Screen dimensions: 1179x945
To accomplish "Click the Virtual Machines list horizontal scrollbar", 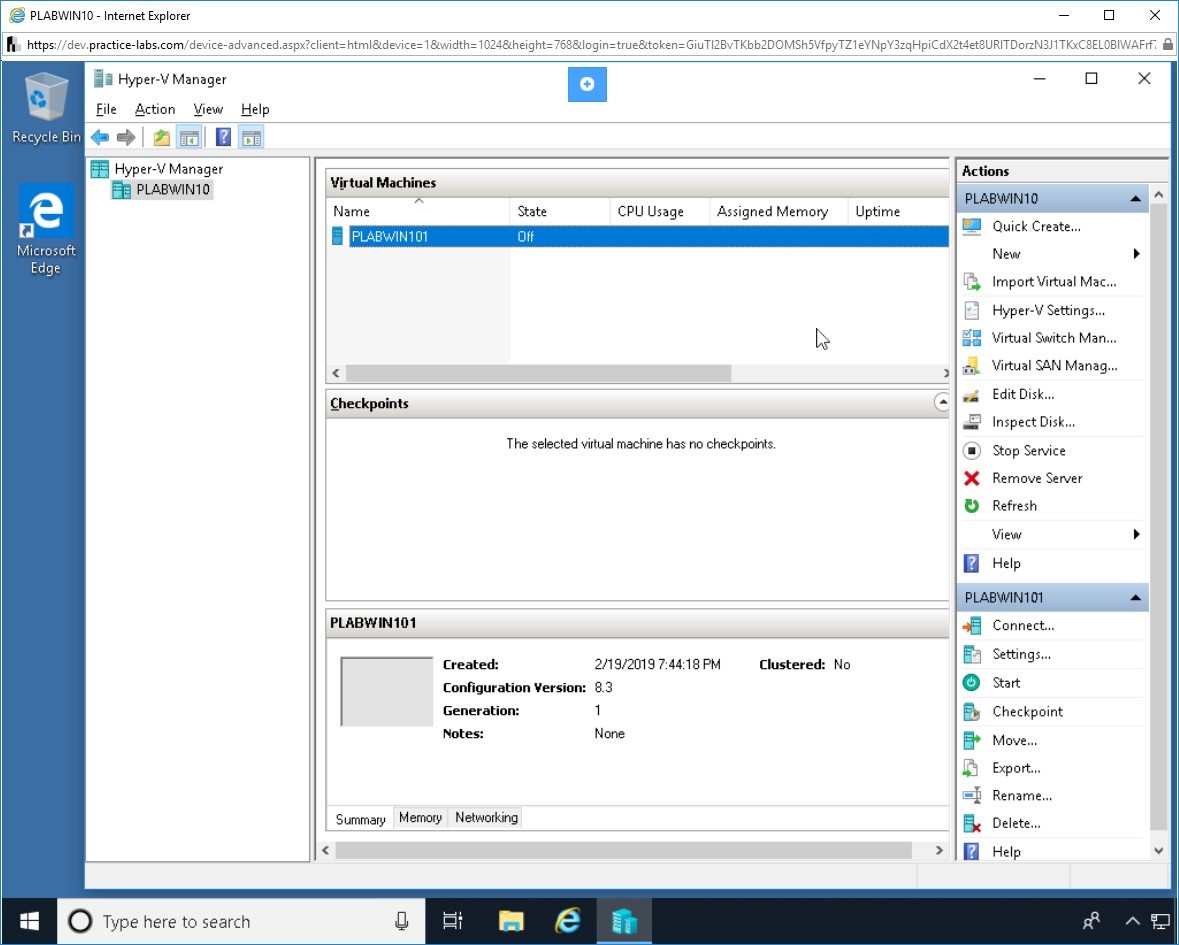I will [x=538, y=373].
